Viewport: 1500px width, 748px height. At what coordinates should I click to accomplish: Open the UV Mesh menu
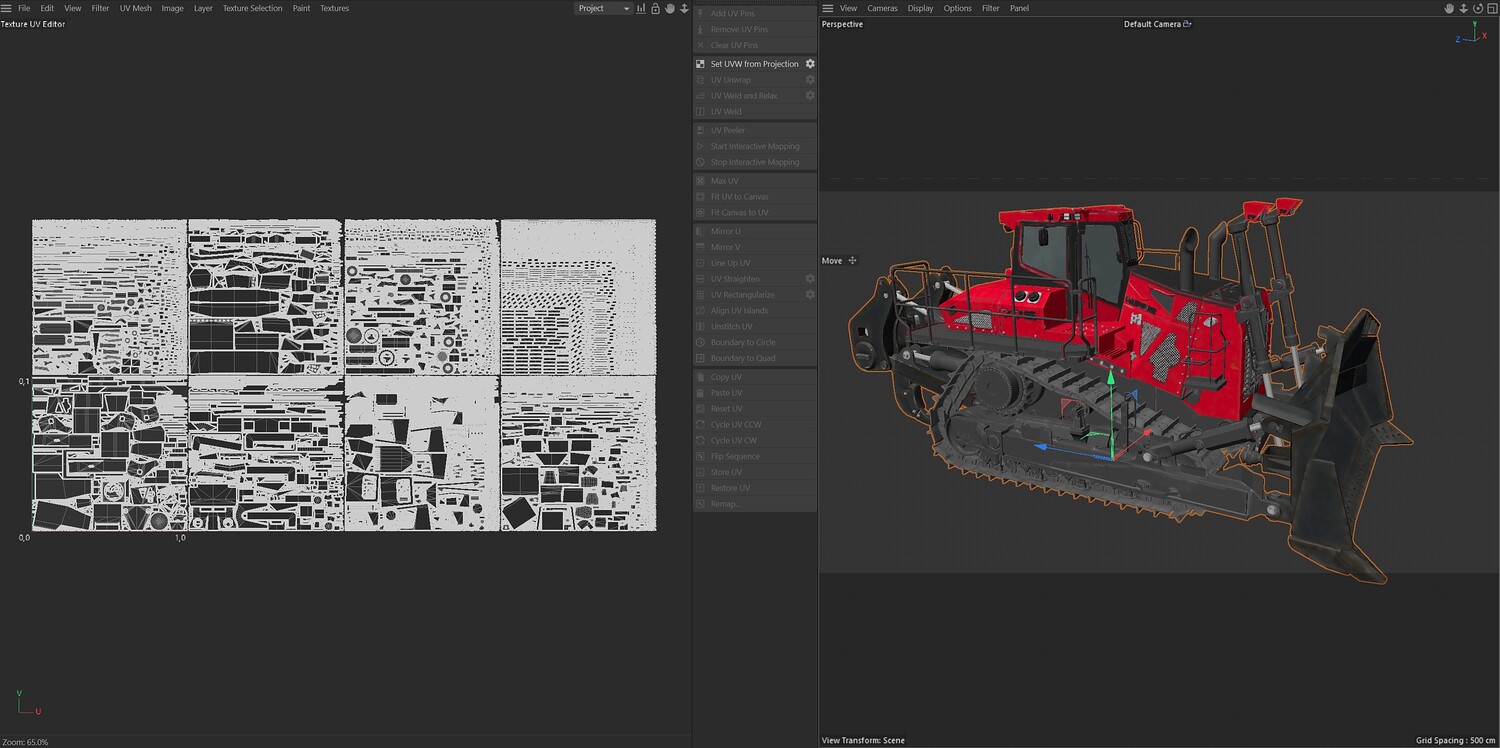[135, 8]
